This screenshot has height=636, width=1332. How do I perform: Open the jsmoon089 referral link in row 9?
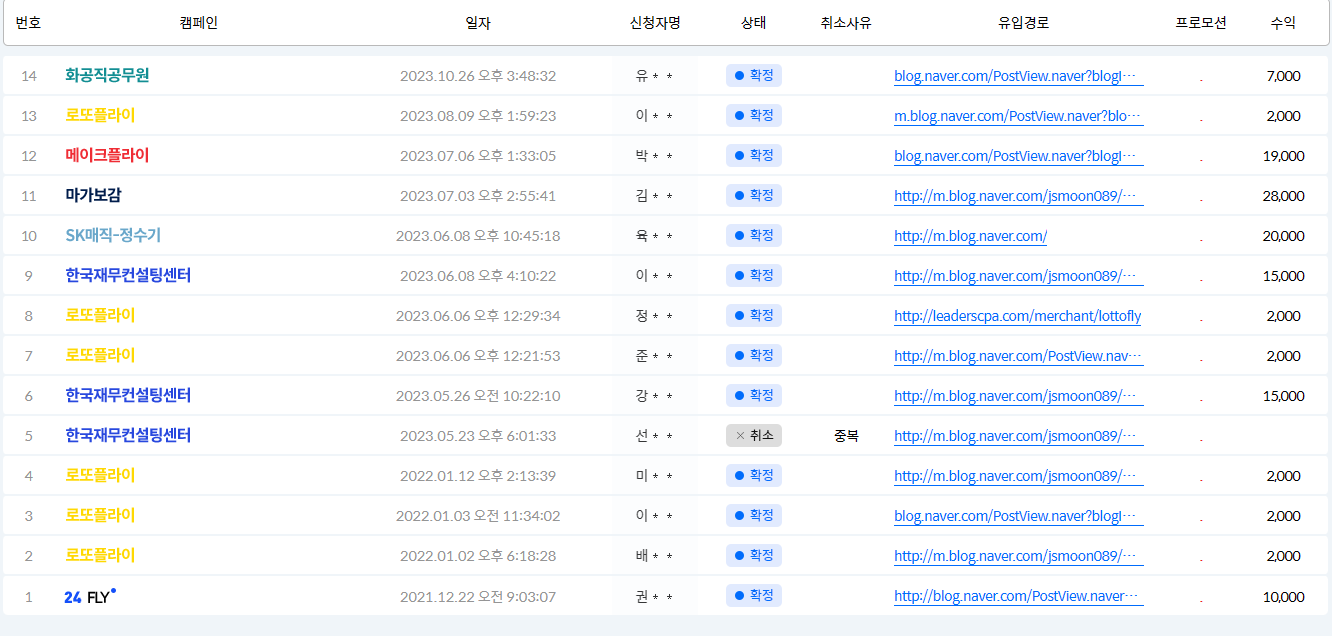(1018, 276)
